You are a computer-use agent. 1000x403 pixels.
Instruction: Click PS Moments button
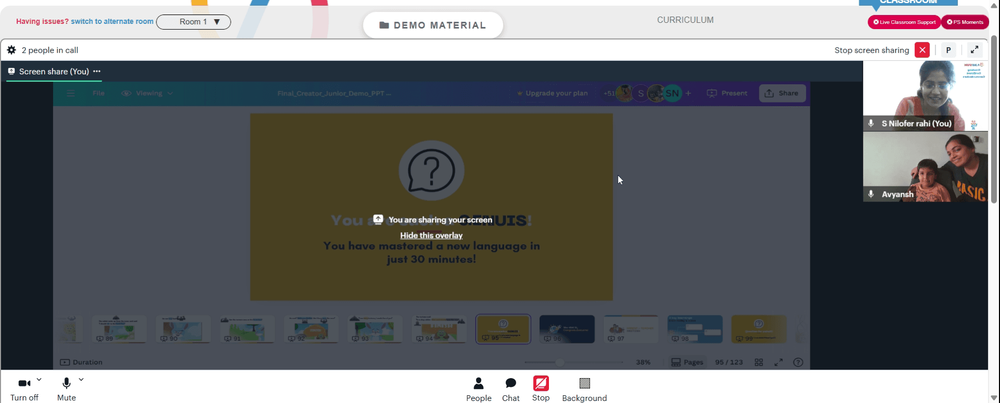[x=967, y=22]
